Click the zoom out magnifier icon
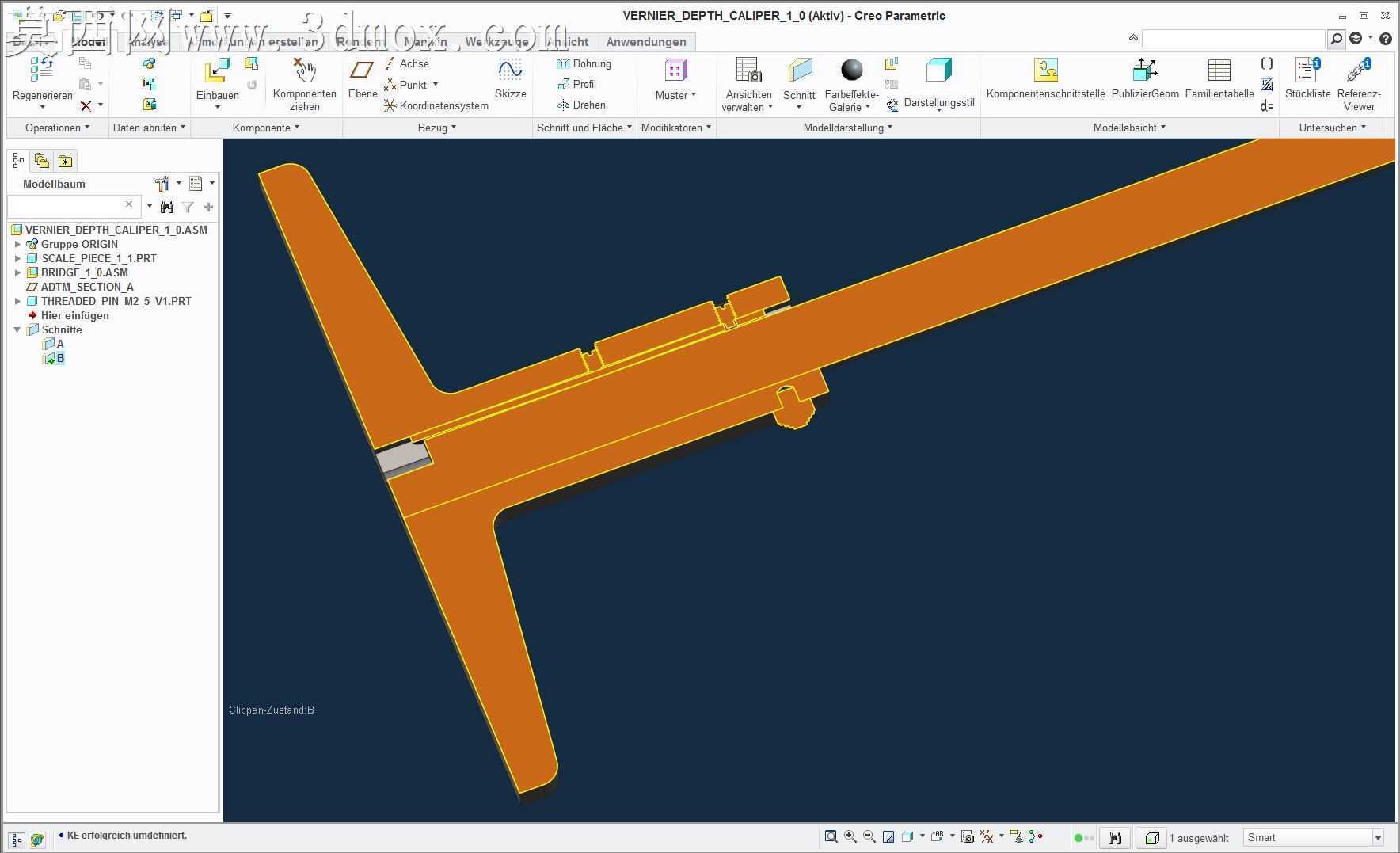The width and height of the screenshot is (1400, 853). click(x=869, y=836)
